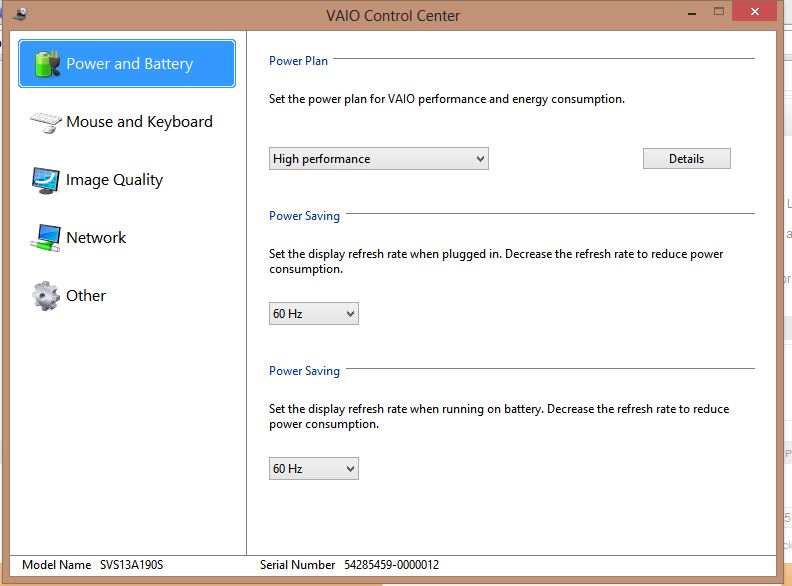Click the second Power Saving heading for battery
The height and width of the screenshot is (586, 792).
pyautogui.click(x=305, y=371)
